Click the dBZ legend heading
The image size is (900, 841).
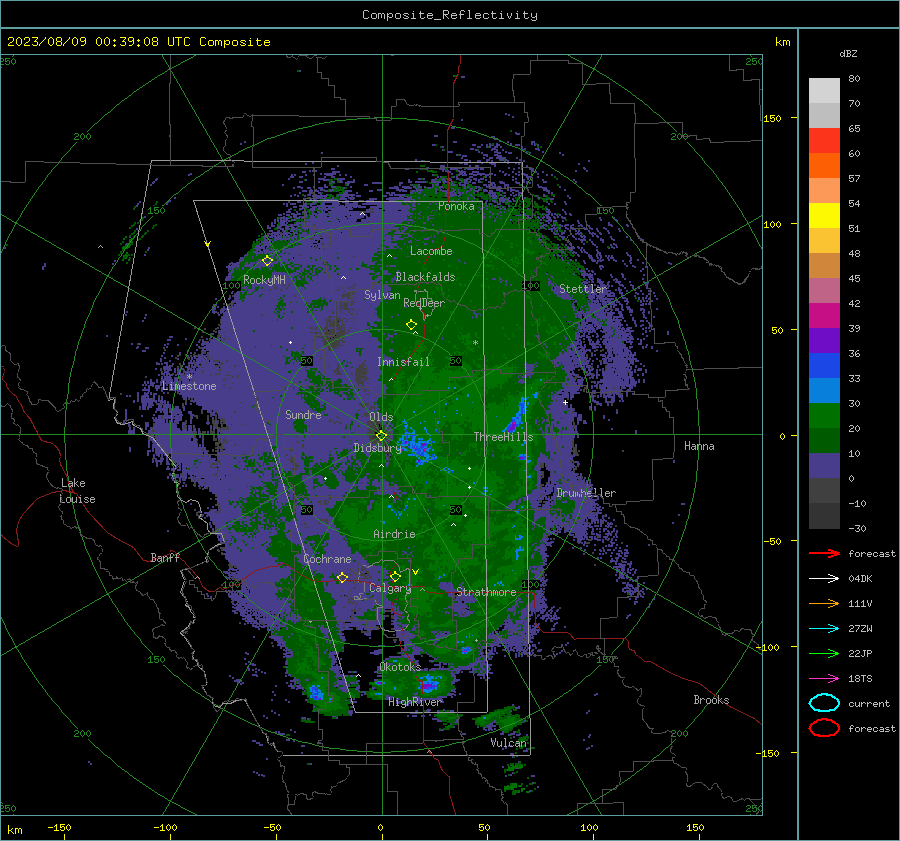[848, 53]
